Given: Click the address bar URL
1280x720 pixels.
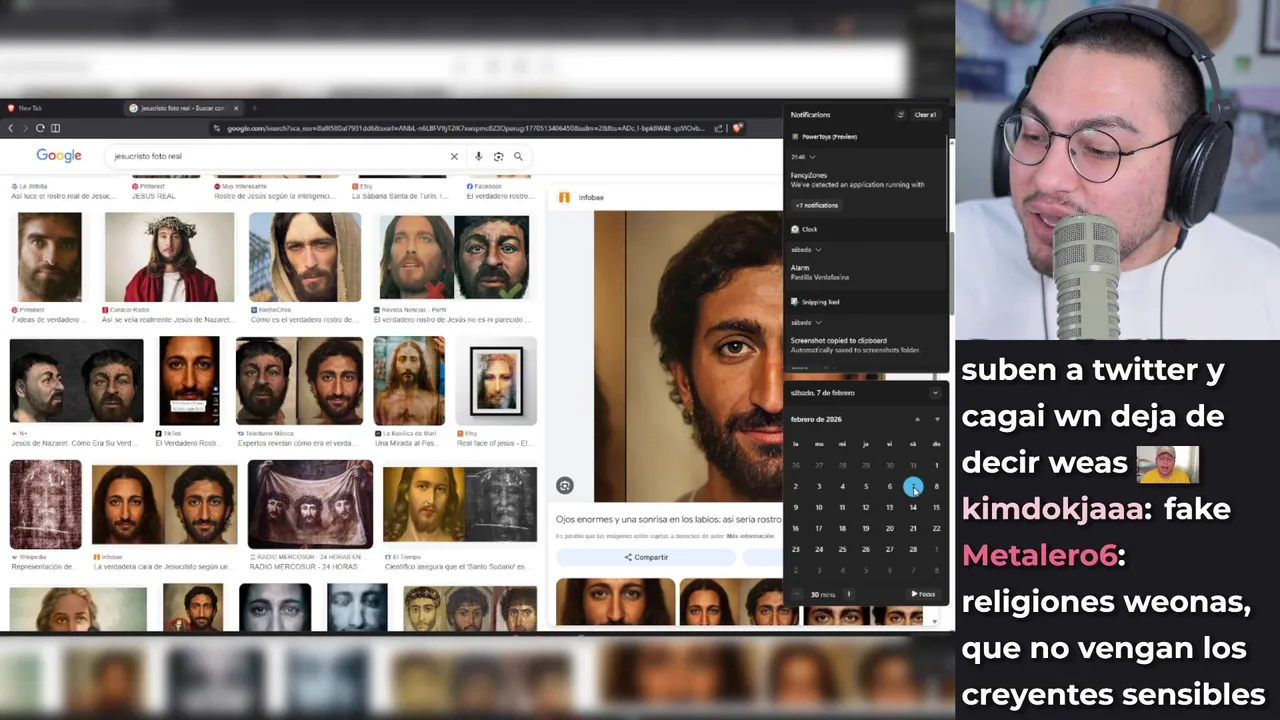Looking at the screenshot, I should click(465, 128).
